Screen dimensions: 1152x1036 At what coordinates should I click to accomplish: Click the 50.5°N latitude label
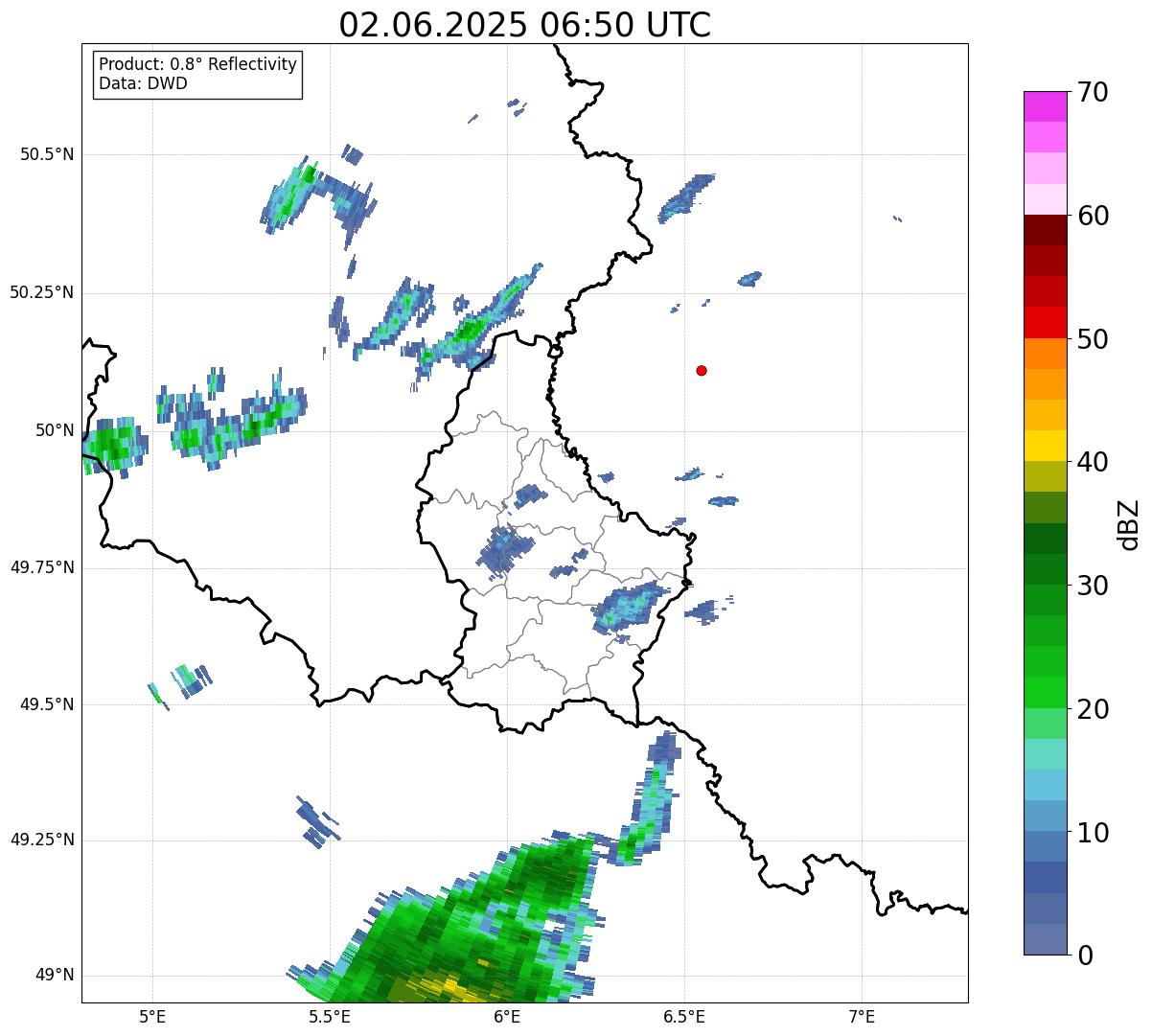pos(47,154)
